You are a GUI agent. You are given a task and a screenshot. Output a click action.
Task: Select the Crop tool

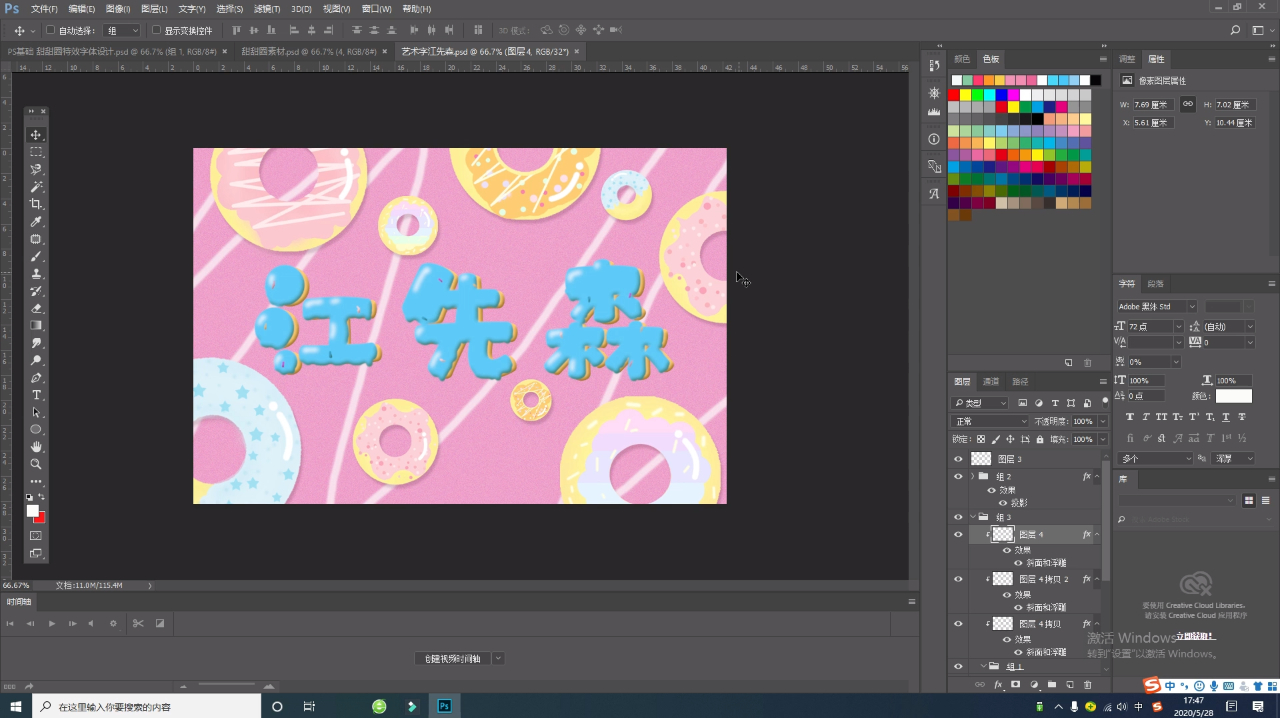(x=36, y=204)
